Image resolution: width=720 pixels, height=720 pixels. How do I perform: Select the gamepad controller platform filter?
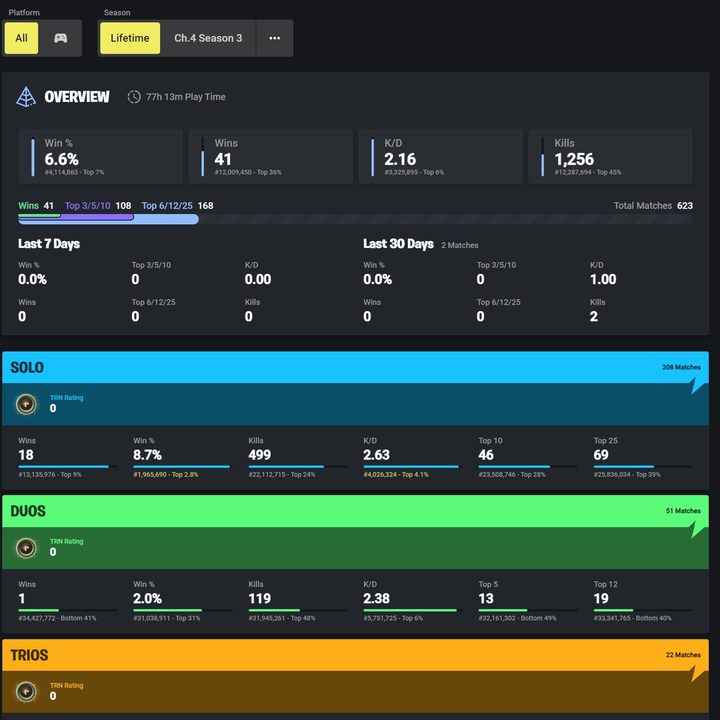coord(60,38)
